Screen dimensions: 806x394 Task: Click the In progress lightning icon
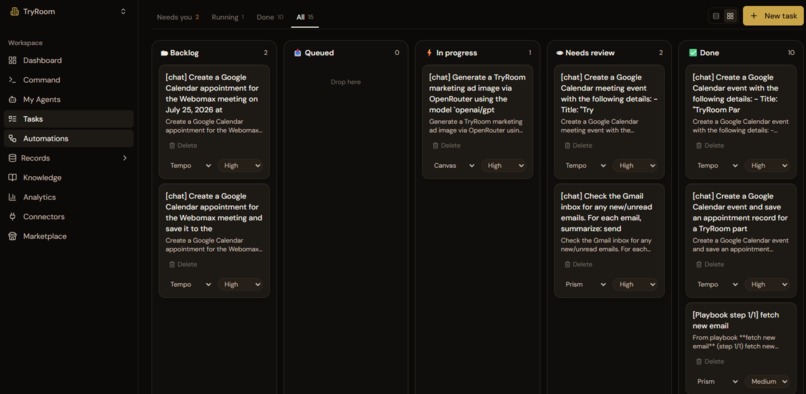tap(429, 52)
